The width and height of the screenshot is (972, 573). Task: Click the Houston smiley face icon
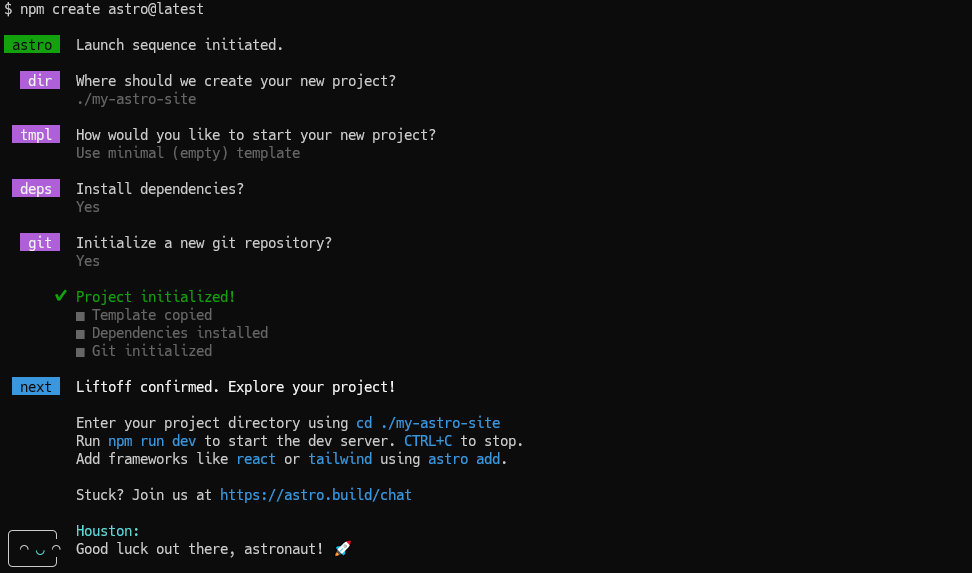(34, 549)
